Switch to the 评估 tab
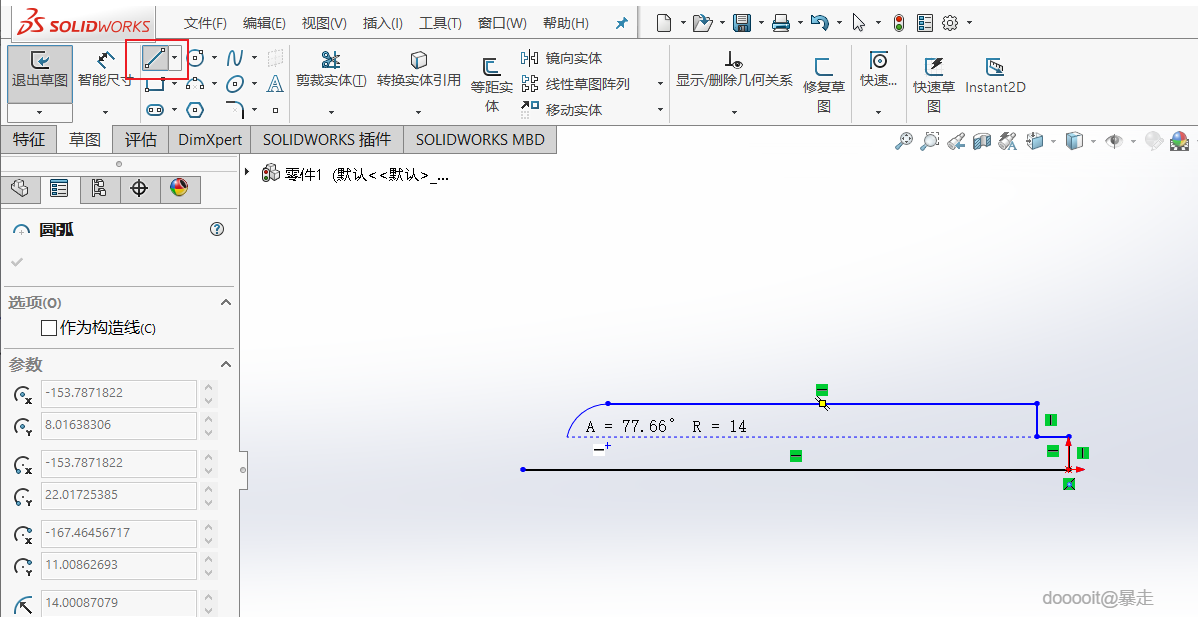 point(141,140)
